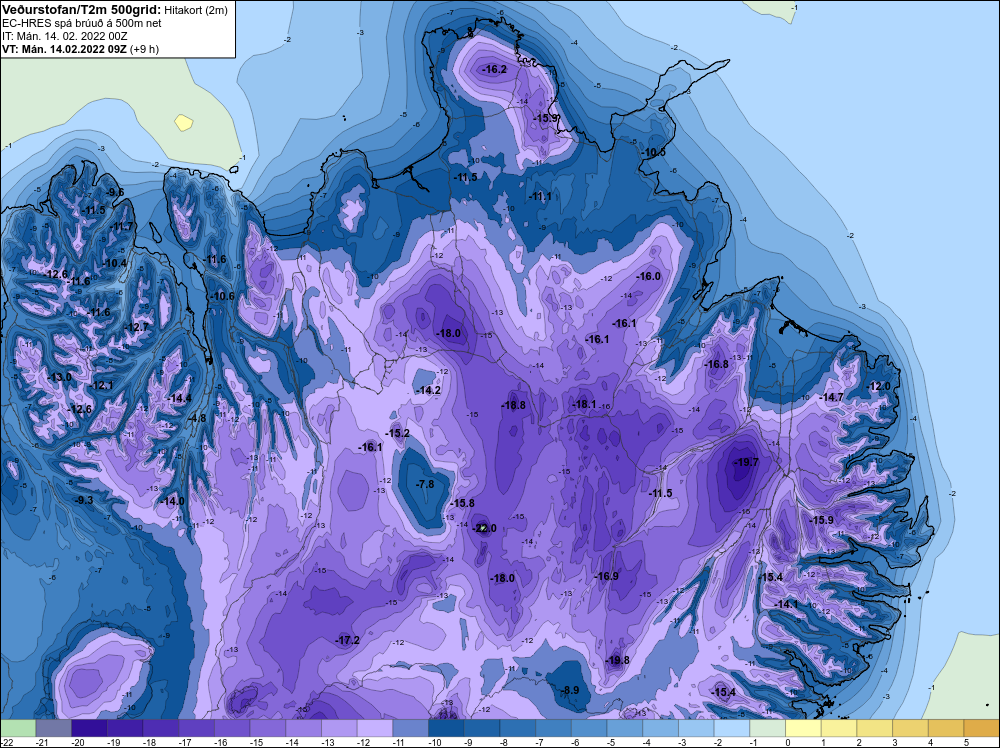Click the -7.8 temperature value on the map
Viewport: 1000px width, 748px height.
click(425, 484)
